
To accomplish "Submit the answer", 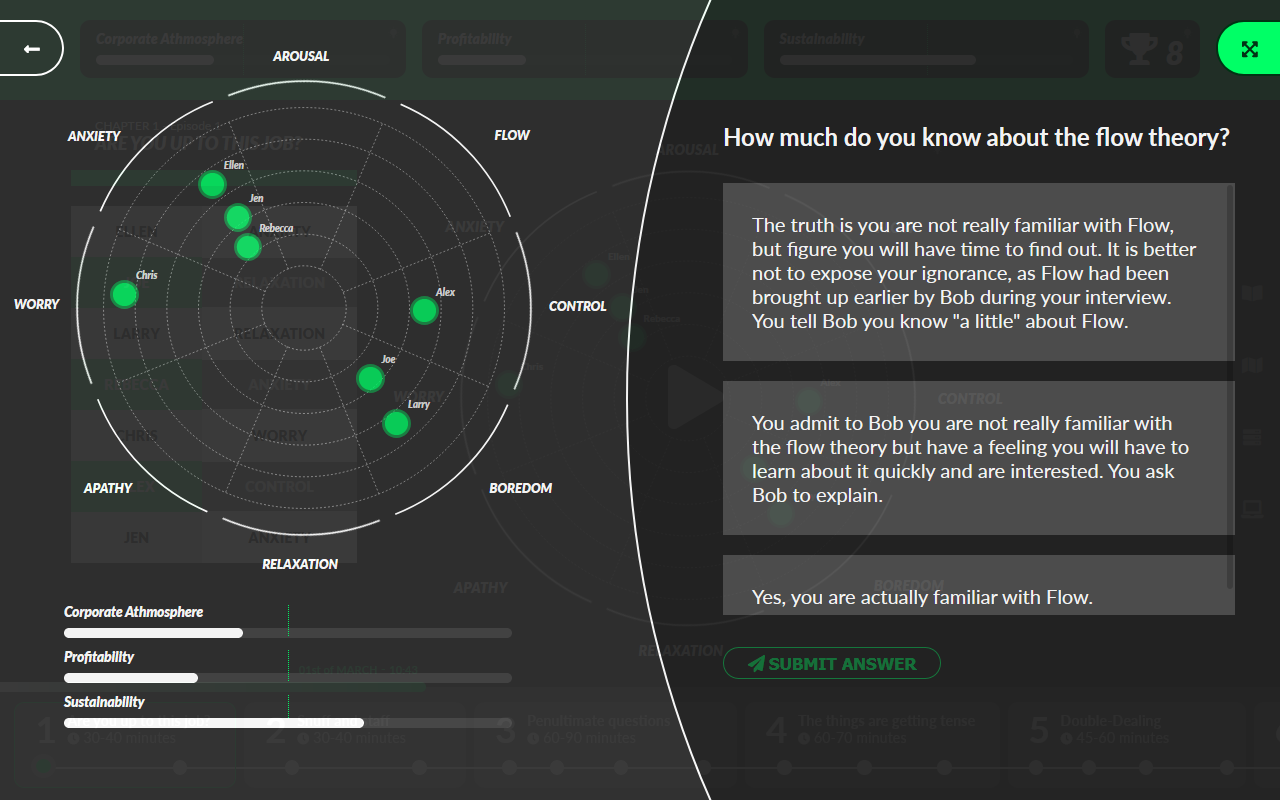I will tap(831, 664).
